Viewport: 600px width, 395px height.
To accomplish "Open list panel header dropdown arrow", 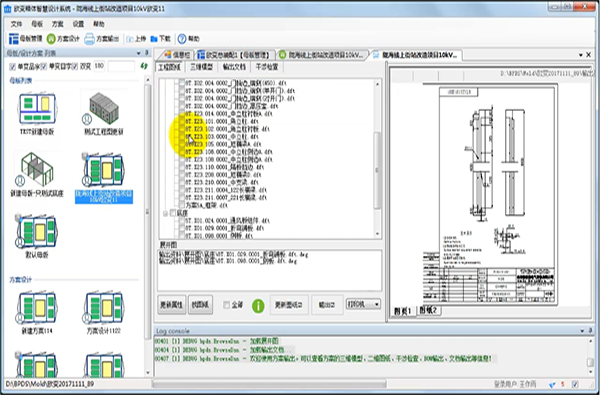I will click(x=138, y=53).
